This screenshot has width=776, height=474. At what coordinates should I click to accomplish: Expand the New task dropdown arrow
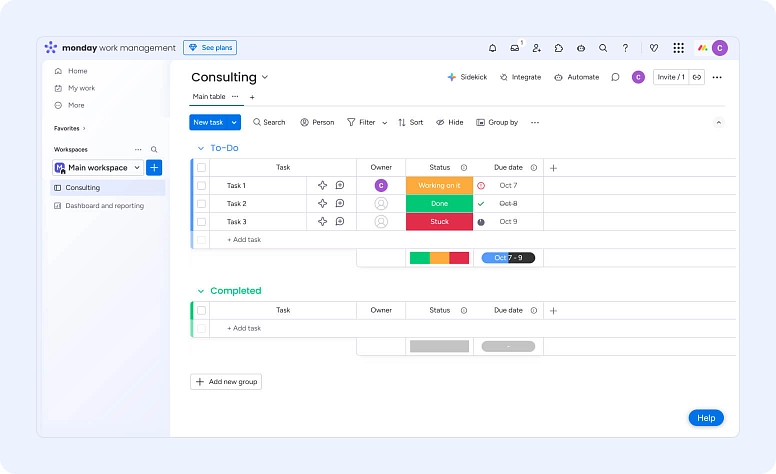[235, 122]
